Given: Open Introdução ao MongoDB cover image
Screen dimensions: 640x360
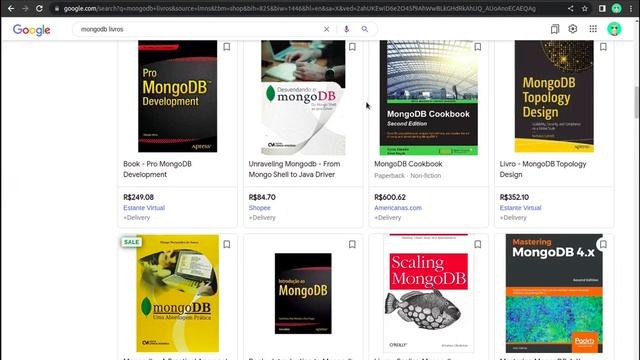Looking at the screenshot, I should click(303, 293).
